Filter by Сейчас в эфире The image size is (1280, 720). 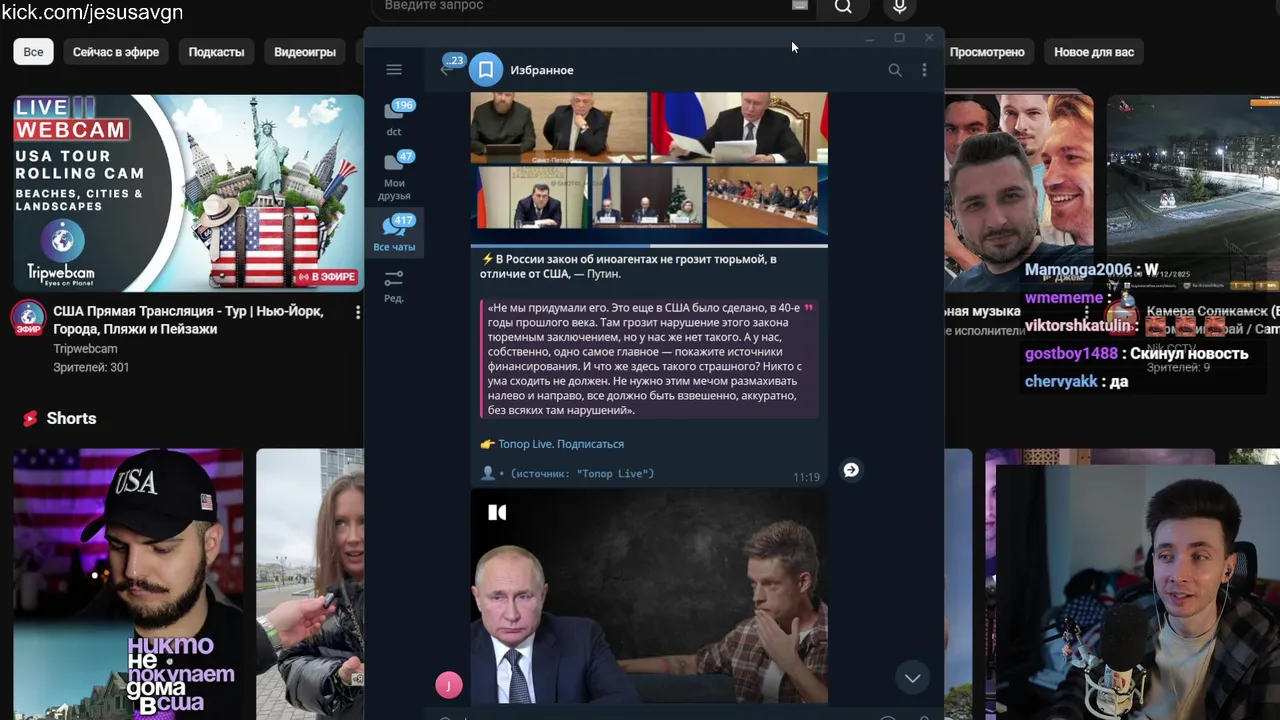click(x=116, y=52)
